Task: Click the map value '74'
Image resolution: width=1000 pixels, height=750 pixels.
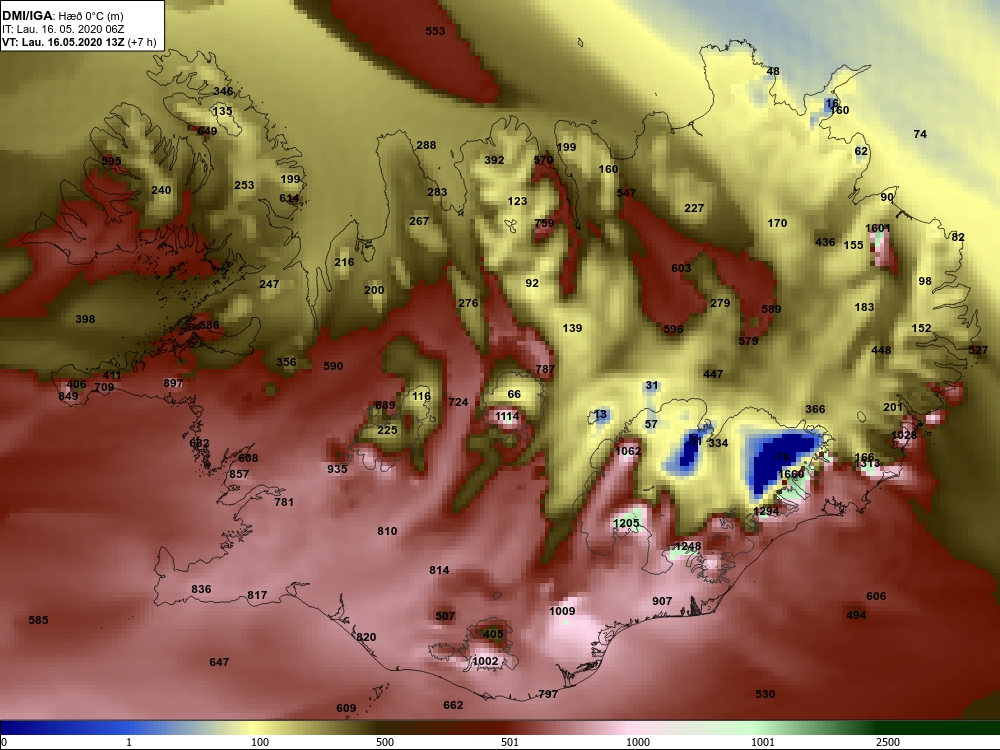Action: pyautogui.click(x=920, y=134)
